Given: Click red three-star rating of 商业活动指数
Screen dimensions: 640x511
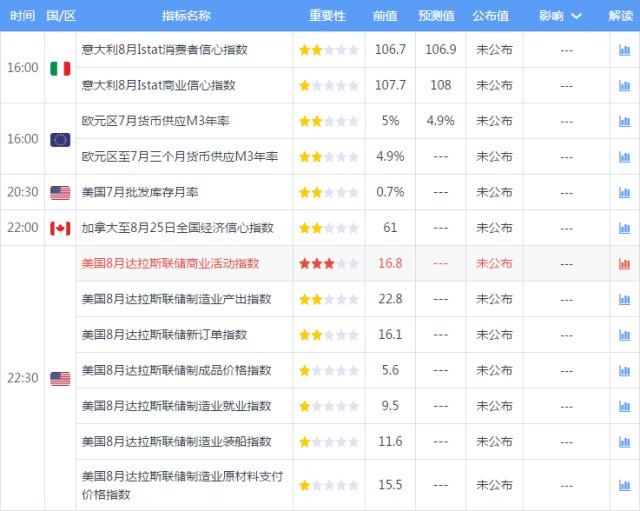Looking at the screenshot, I should coord(329,264).
